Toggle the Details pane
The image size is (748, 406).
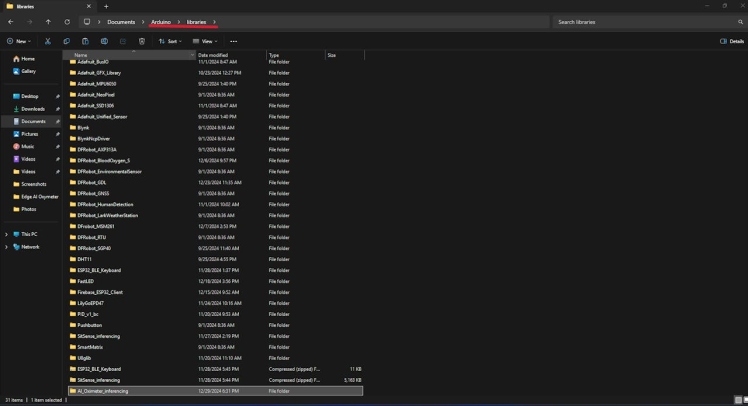732,41
